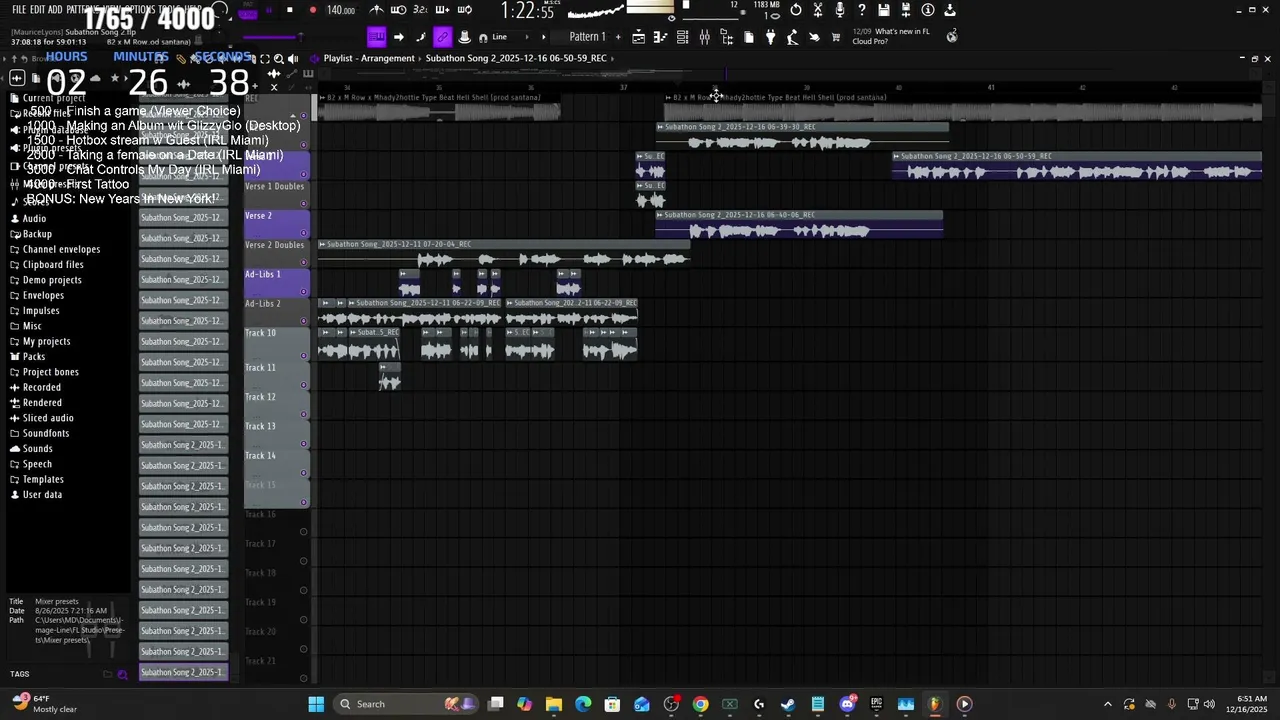Open the Playlist view icon

click(x=638, y=37)
